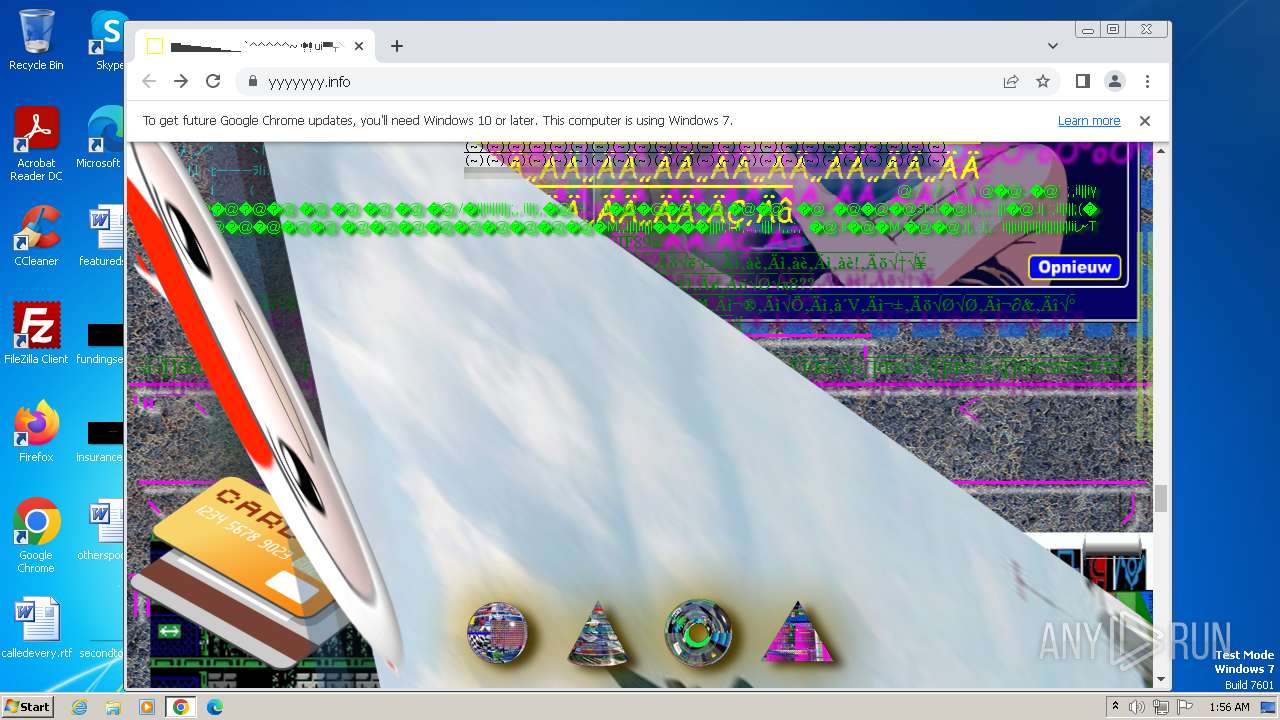Open the Chrome profile avatar
1280x720 pixels.
pos(1114,81)
